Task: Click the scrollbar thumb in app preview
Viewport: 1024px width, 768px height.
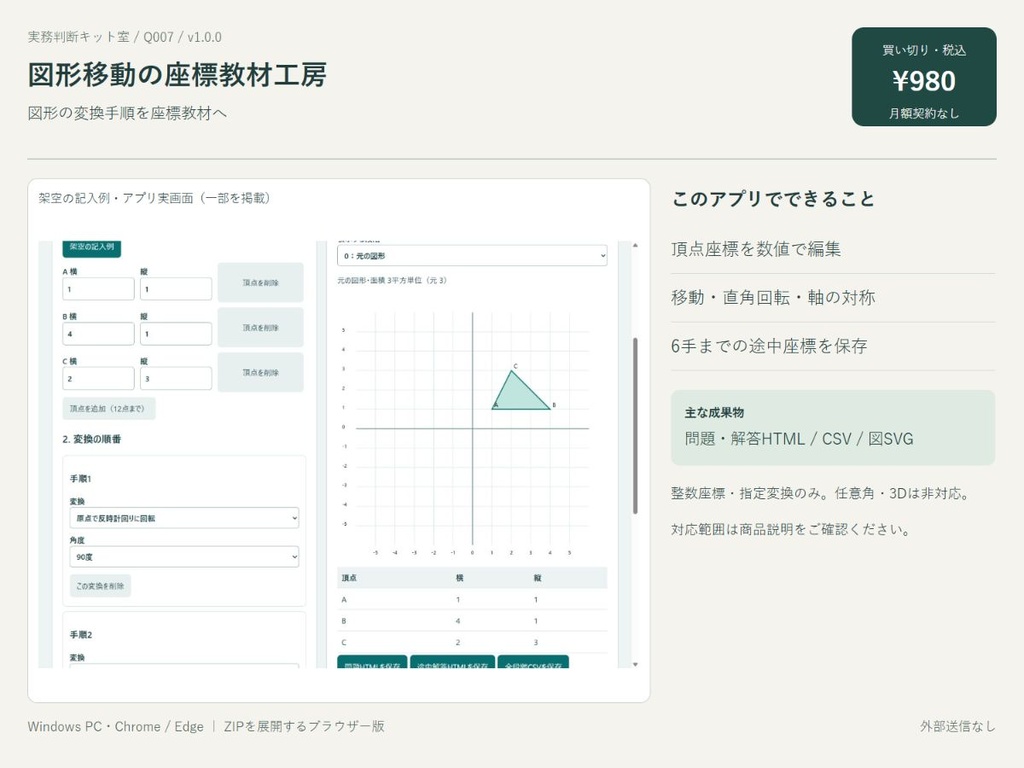Action: [635, 426]
